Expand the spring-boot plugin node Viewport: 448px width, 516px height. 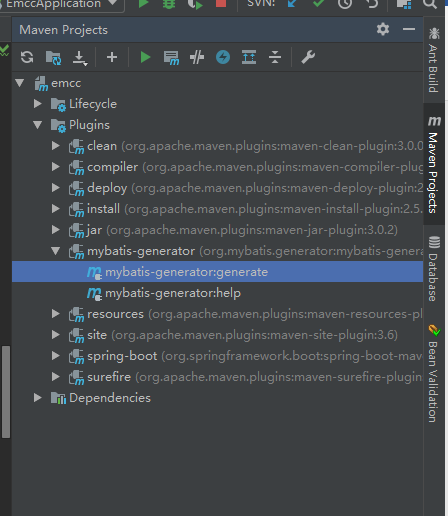[56, 356]
